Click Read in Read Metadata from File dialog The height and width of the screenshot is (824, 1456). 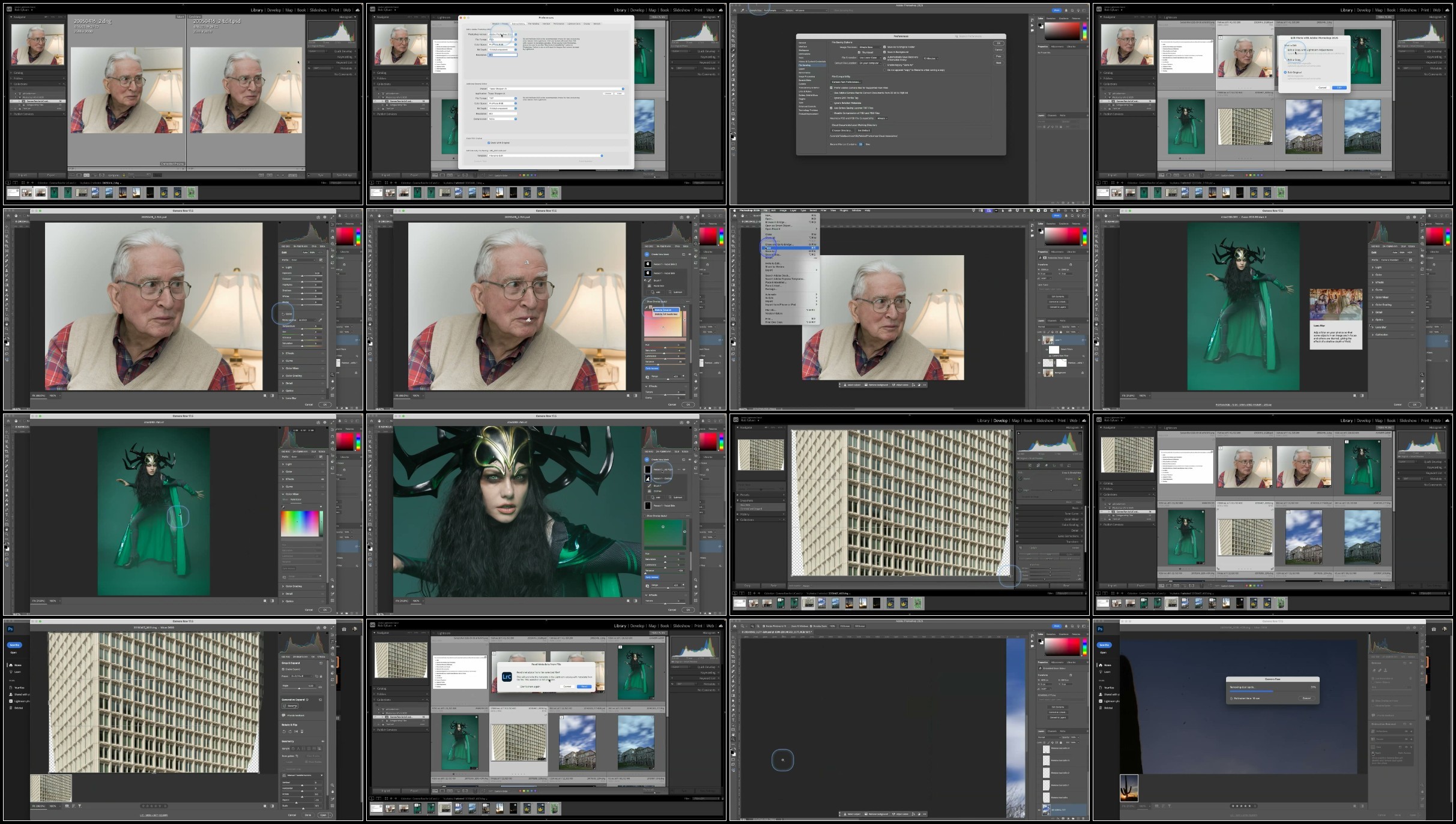[x=584, y=687]
